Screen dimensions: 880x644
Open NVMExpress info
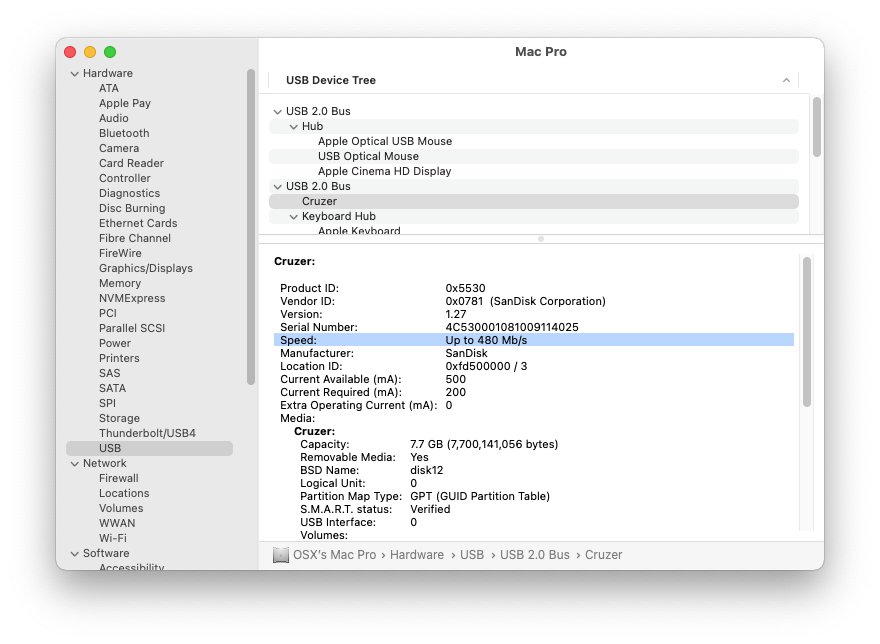pyautogui.click(x=132, y=298)
